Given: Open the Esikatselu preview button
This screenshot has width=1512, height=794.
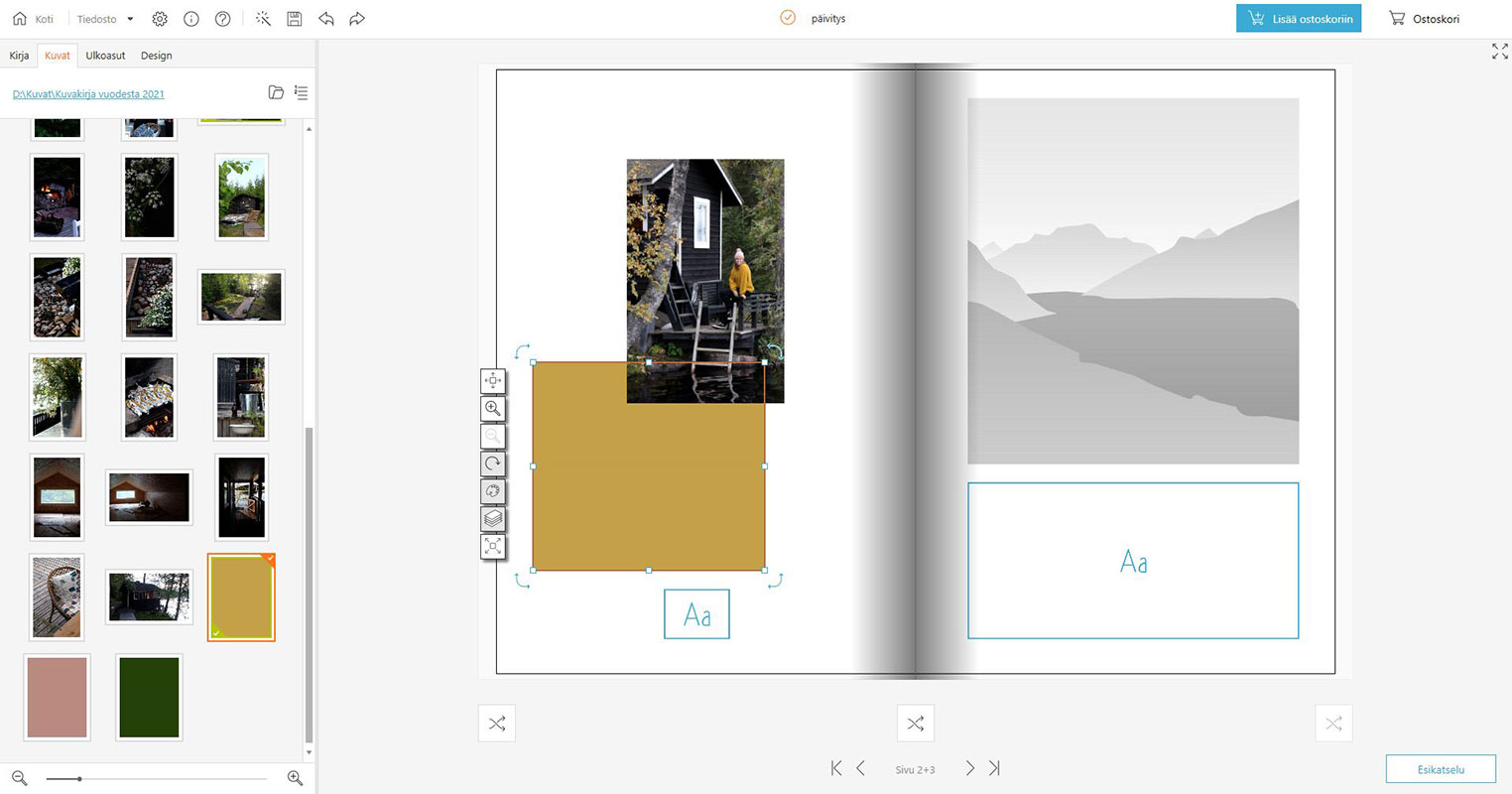Looking at the screenshot, I should pos(1441,769).
